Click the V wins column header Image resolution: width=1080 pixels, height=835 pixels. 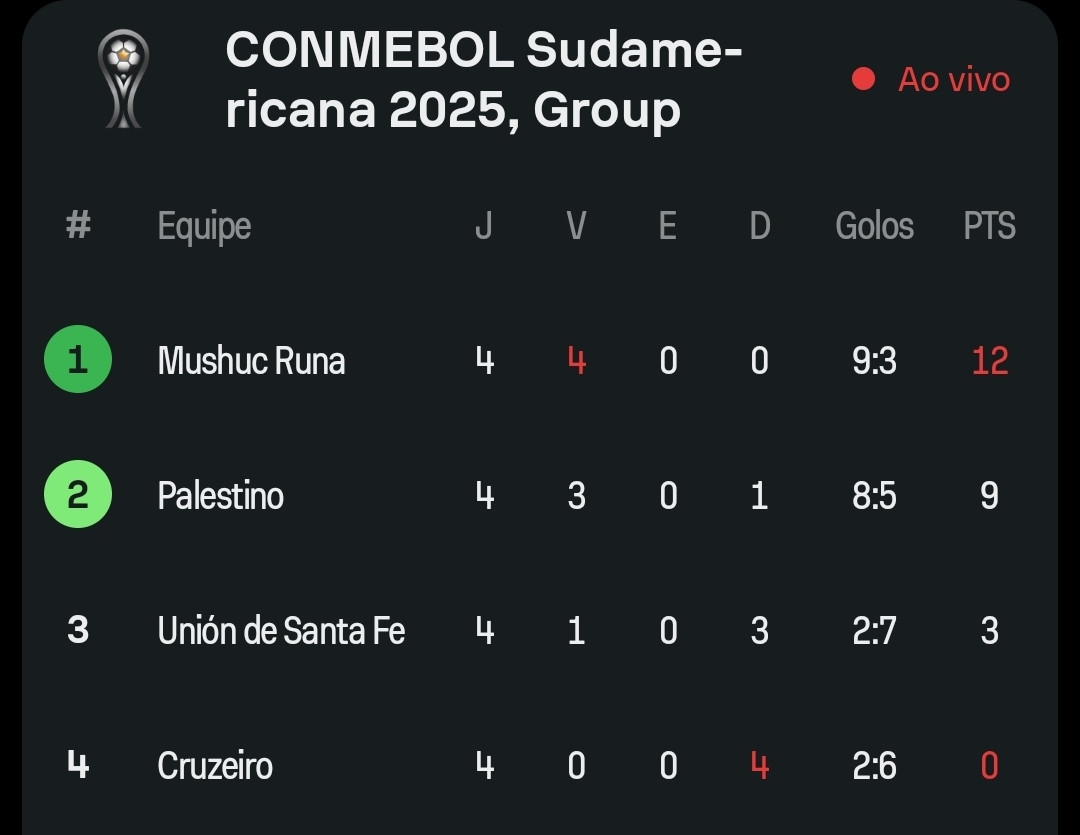(577, 225)
